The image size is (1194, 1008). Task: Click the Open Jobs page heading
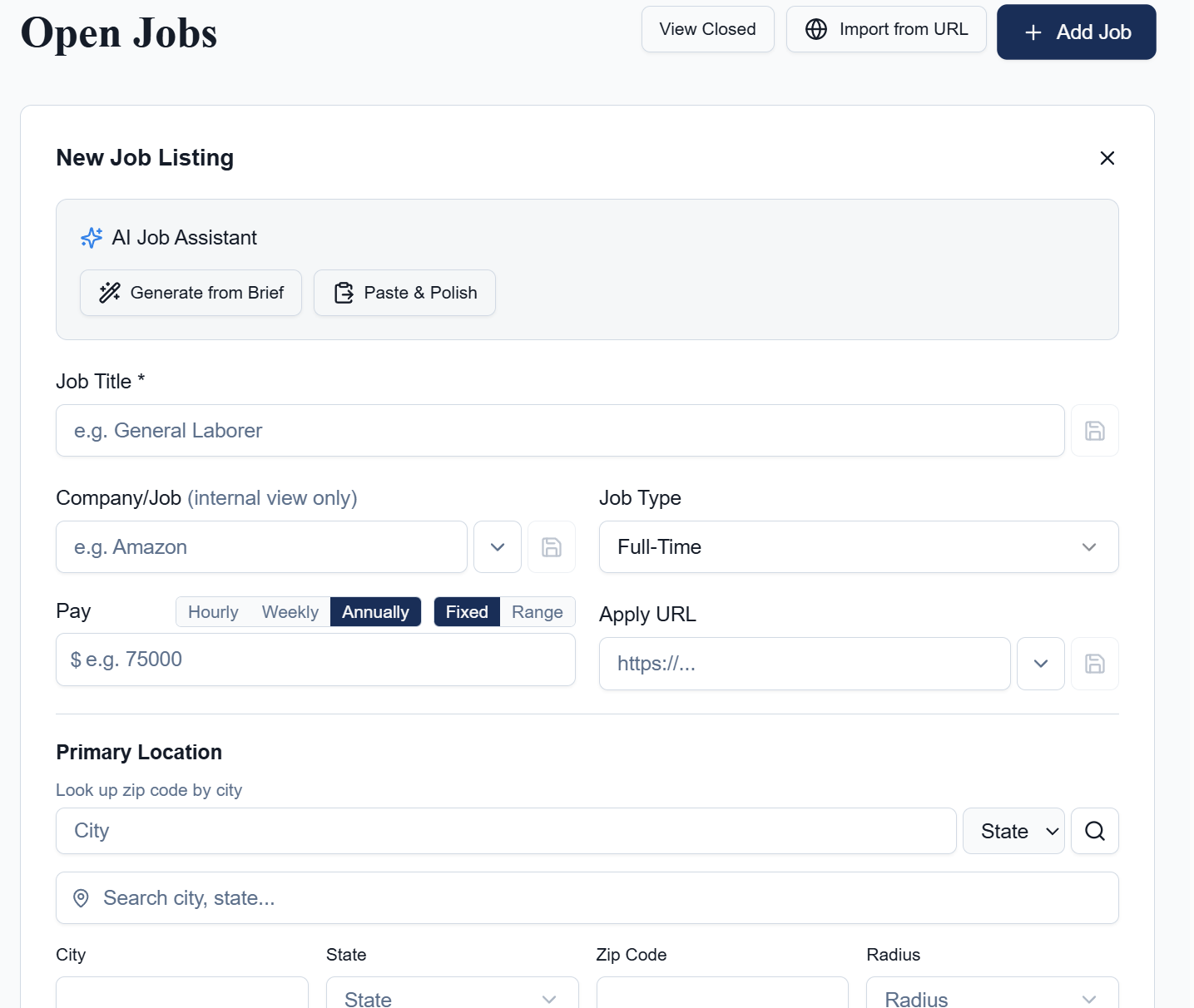click(x=118, y=33)
